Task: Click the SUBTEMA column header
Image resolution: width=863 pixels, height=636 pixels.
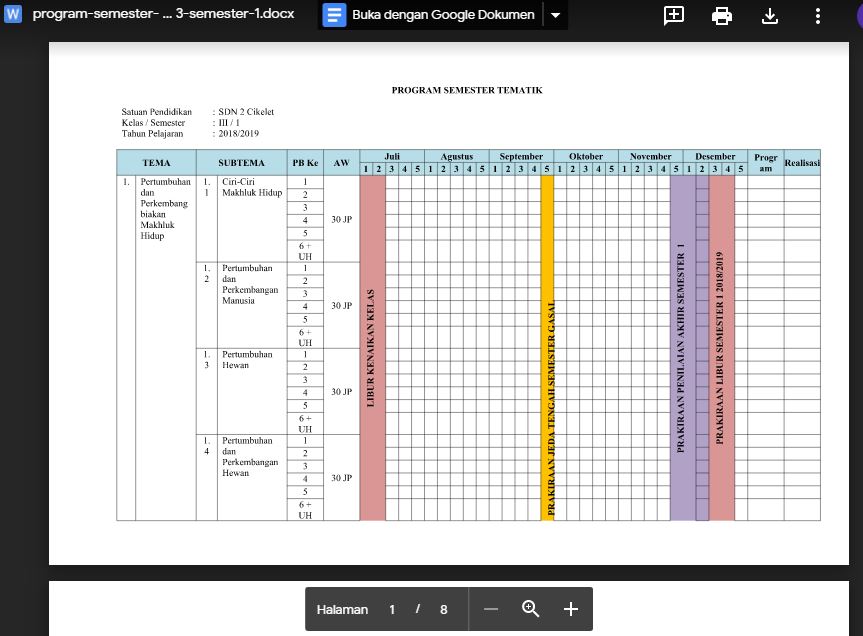Action: (x=241, y=163)
